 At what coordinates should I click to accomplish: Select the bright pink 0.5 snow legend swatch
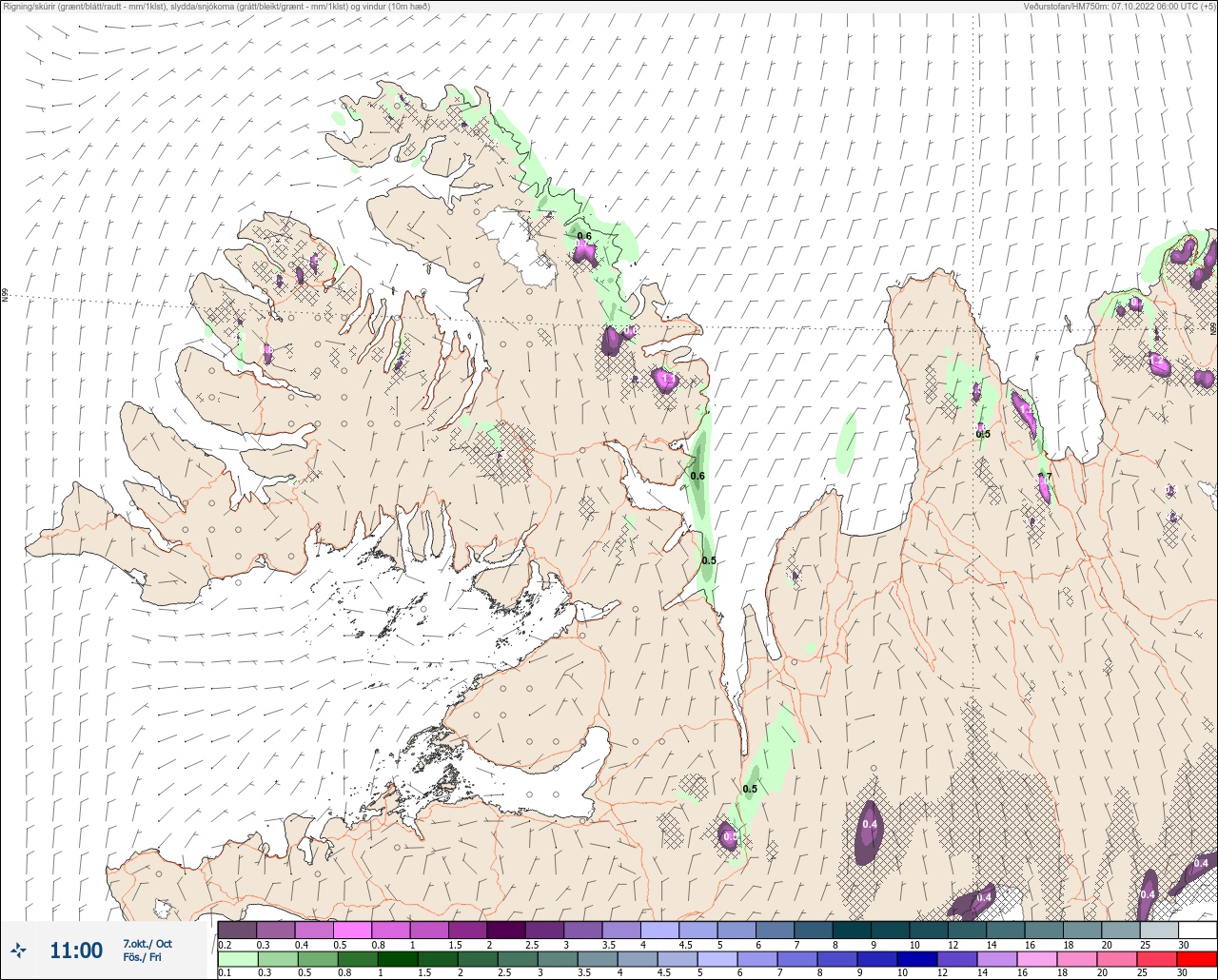click(352, 930)
